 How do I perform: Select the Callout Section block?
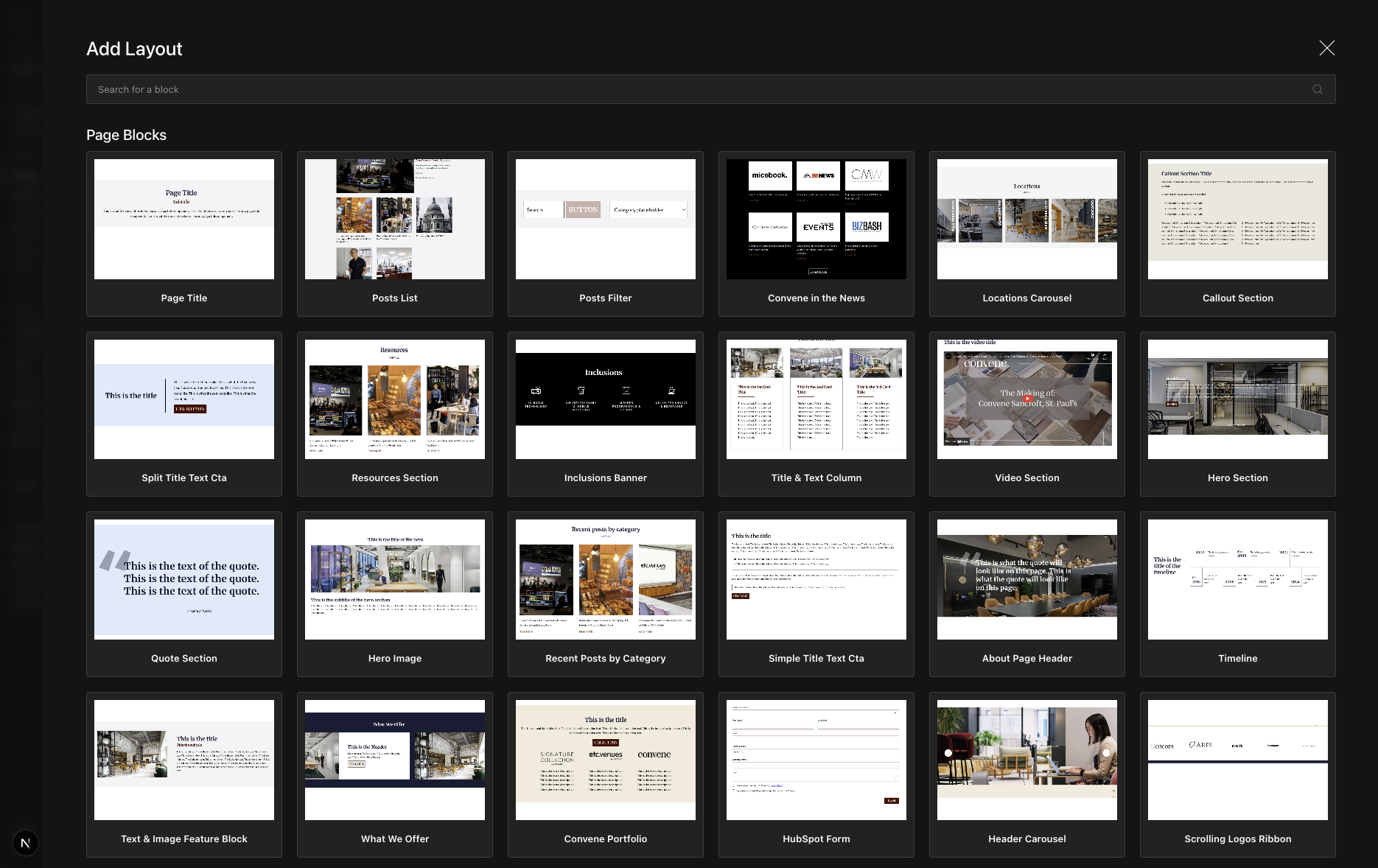(x=1237, y=234)
